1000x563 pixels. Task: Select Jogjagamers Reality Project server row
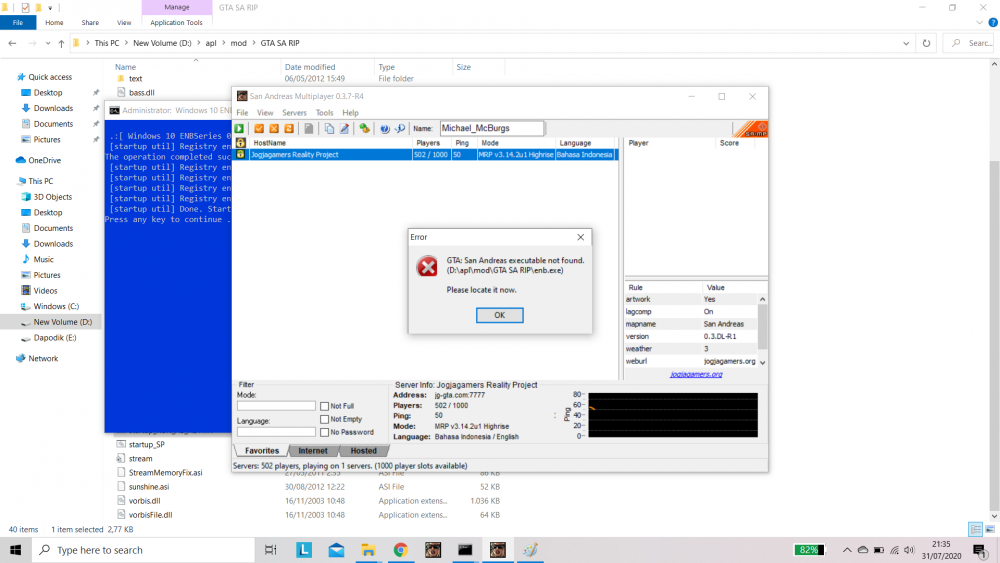[x=426, y=155]
